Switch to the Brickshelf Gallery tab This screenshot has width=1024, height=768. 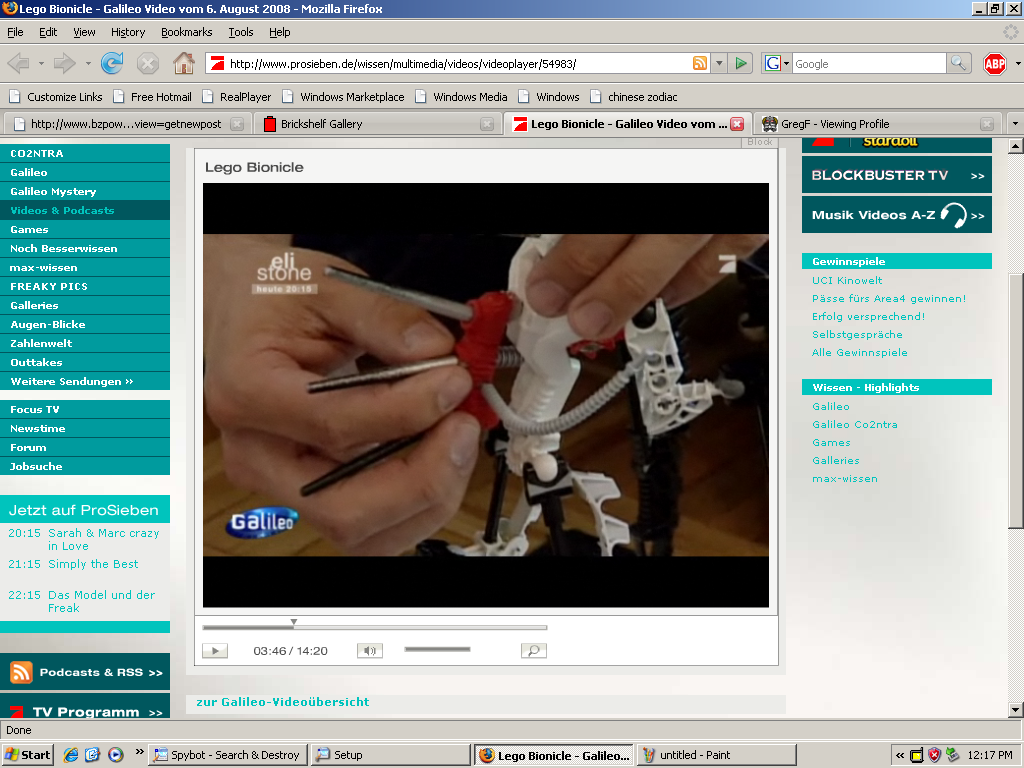(377, 124)
